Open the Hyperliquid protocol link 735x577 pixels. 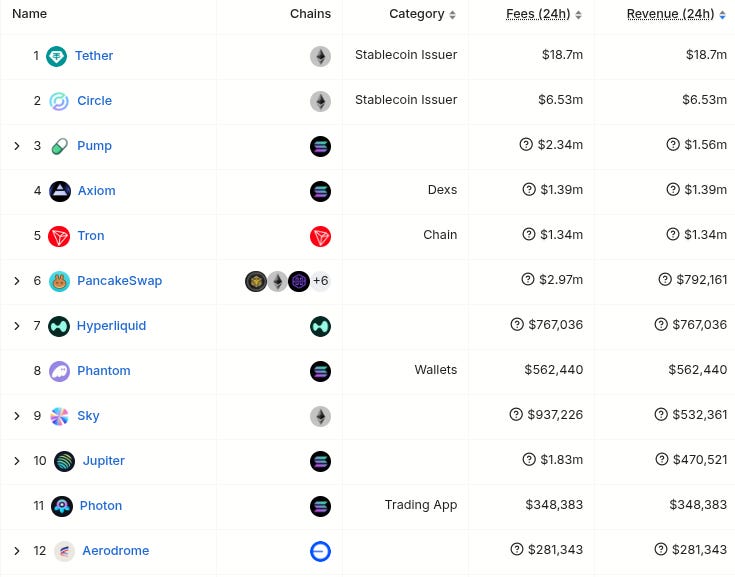pos(112,326)
